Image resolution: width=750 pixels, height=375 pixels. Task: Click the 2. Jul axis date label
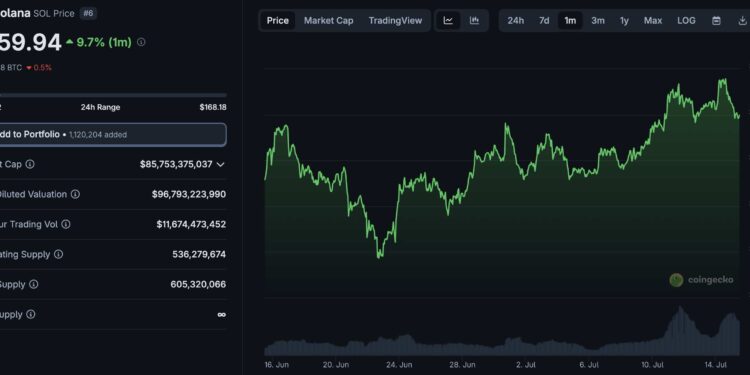coord(527,364)
